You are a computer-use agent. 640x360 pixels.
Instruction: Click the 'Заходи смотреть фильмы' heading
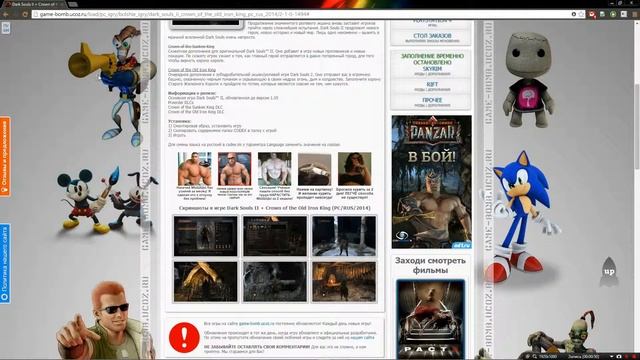click(x=430, y=265)
